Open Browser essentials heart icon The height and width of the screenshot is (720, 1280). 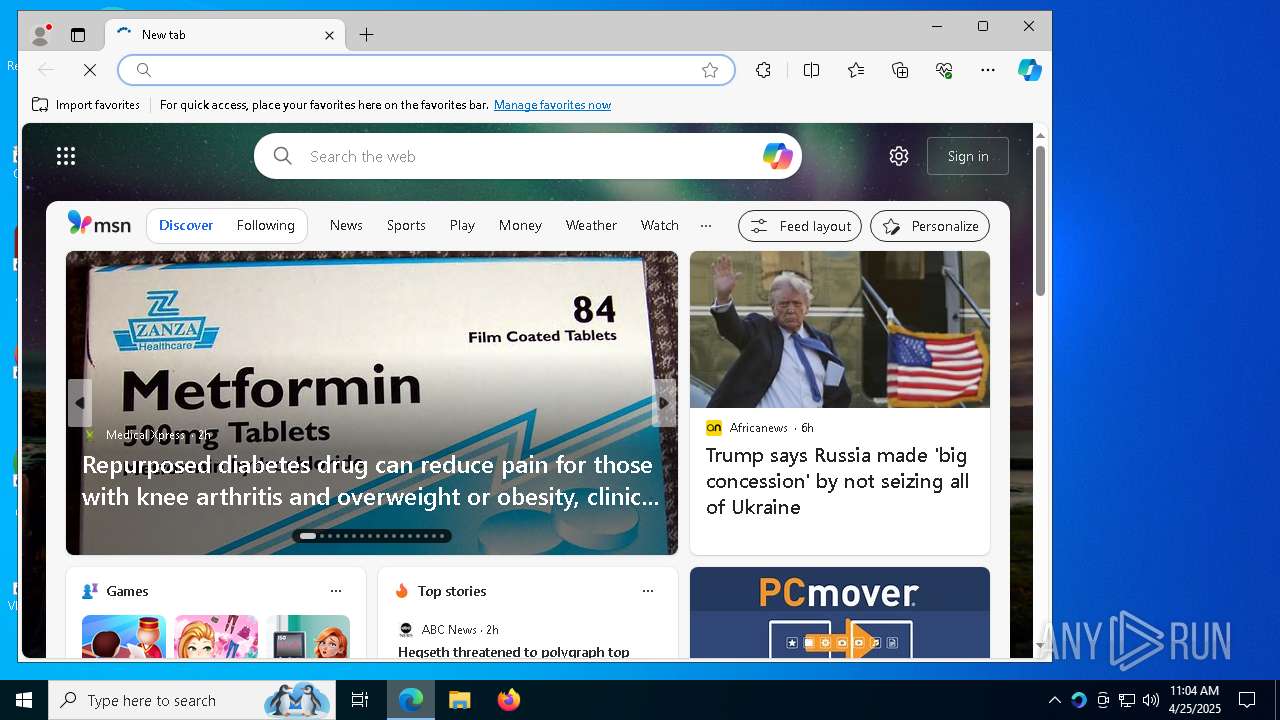pos(944,70)
